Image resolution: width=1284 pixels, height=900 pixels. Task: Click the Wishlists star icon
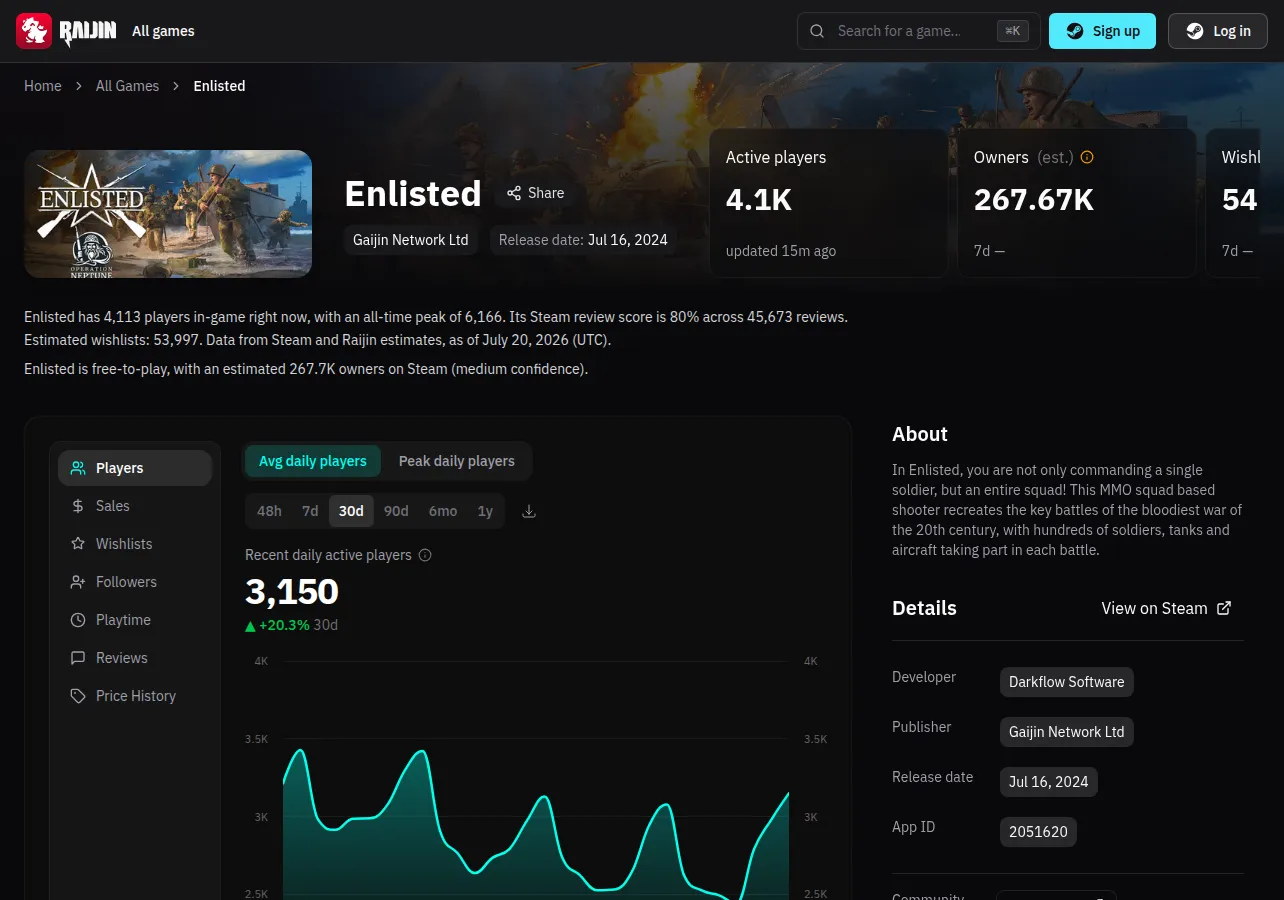coord(78,544)
